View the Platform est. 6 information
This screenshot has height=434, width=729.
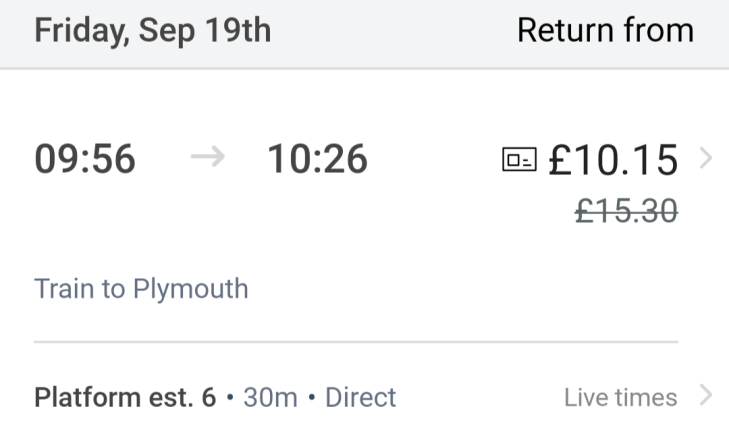tap(125, 397)
